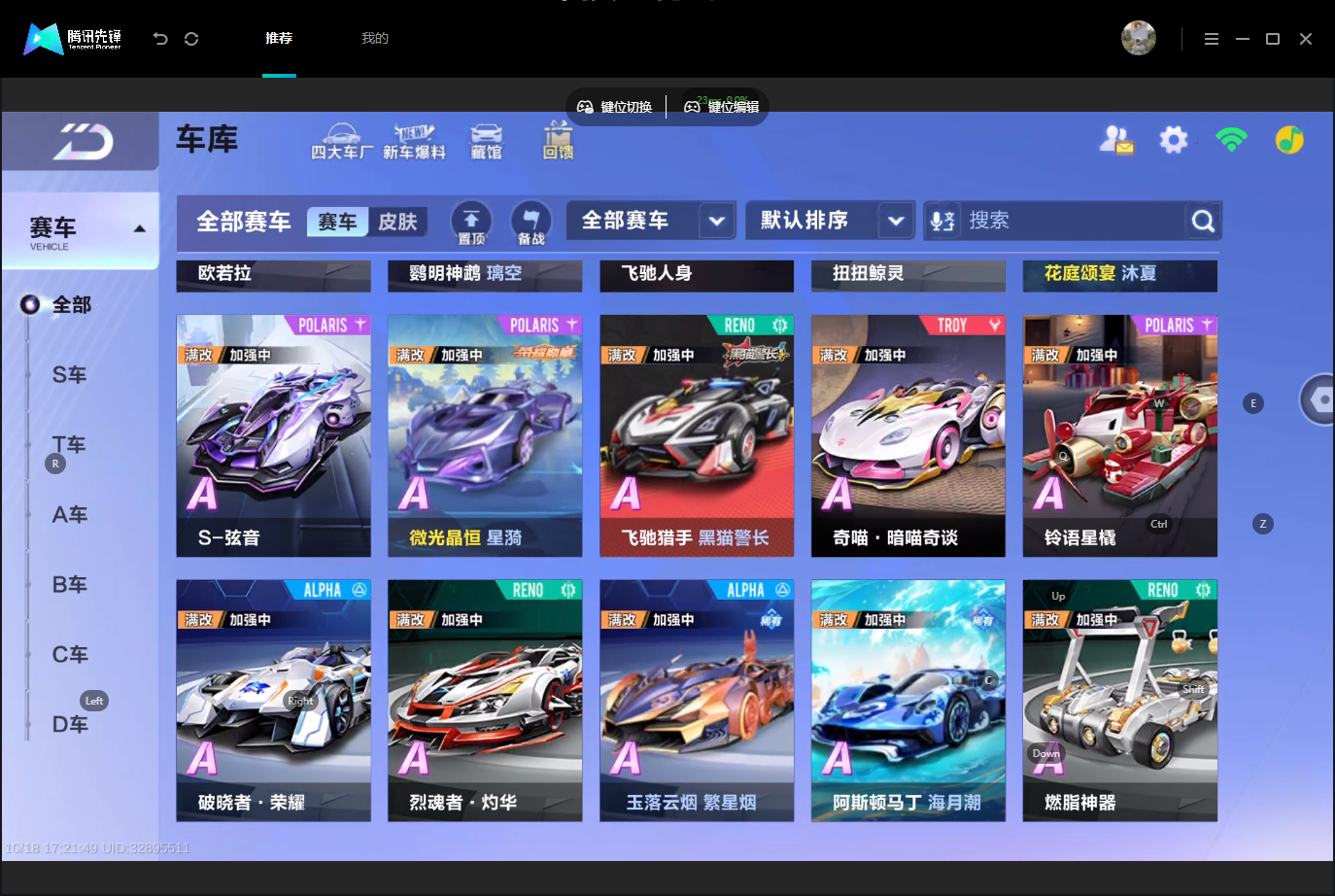
Task: Click the search magnifier icon
Action: click(x=1203, y=222)
